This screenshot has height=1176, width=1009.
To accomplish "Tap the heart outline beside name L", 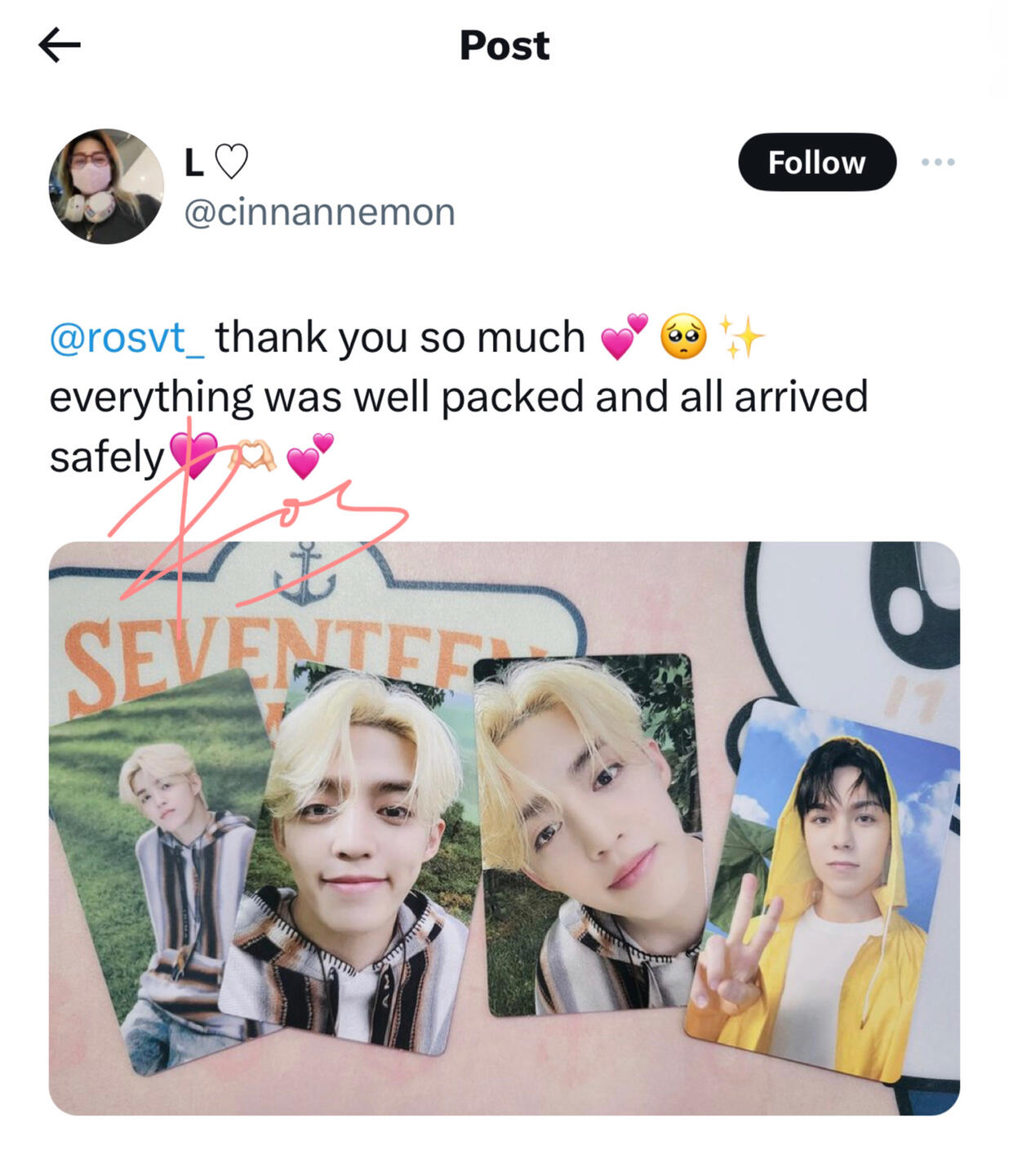I will 231,163.
